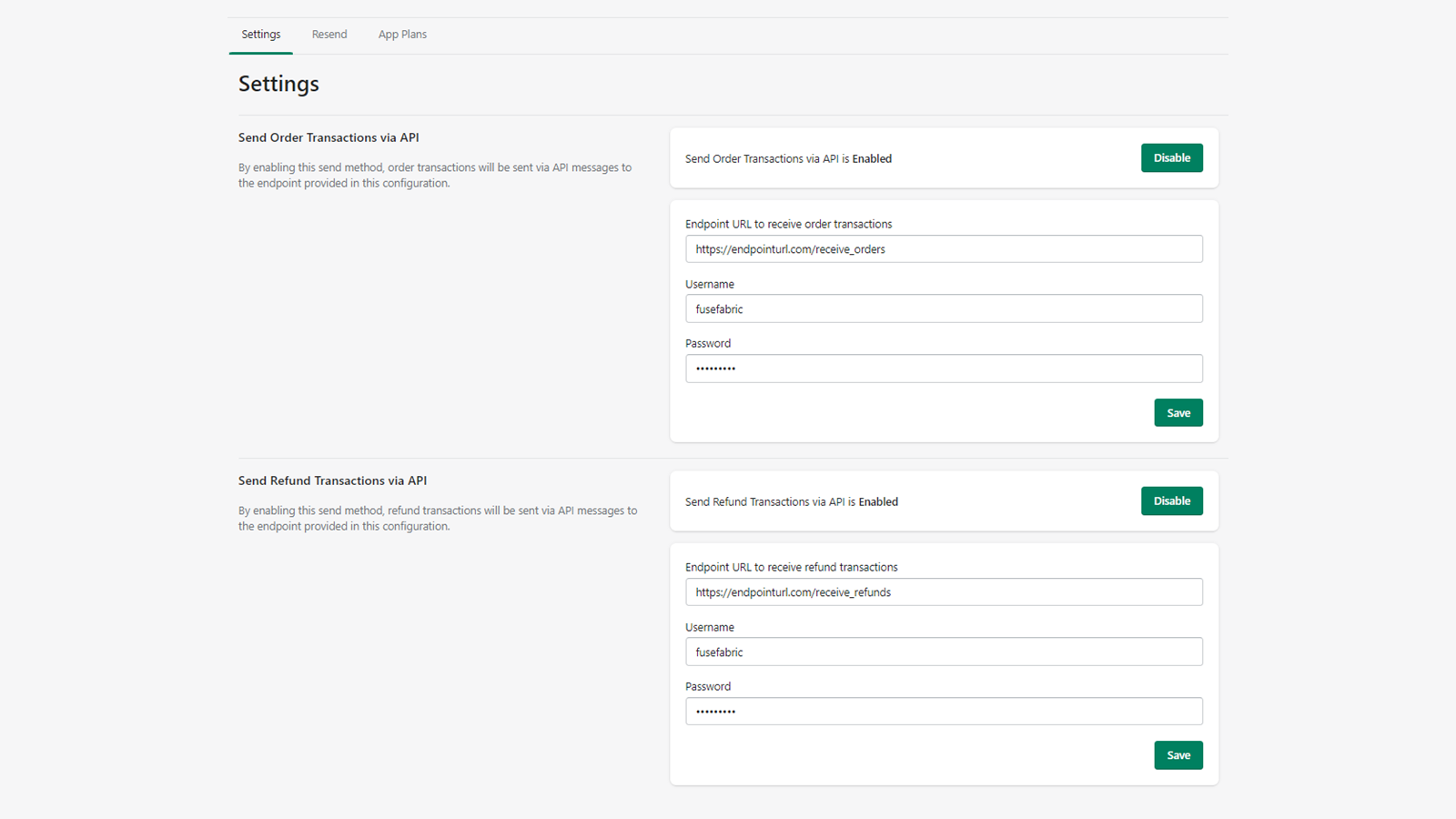Edit the refund transactions endpoint URL field
Image resolution: width=1456 pixels, height=819 pixels.
(x=944, y=592)
